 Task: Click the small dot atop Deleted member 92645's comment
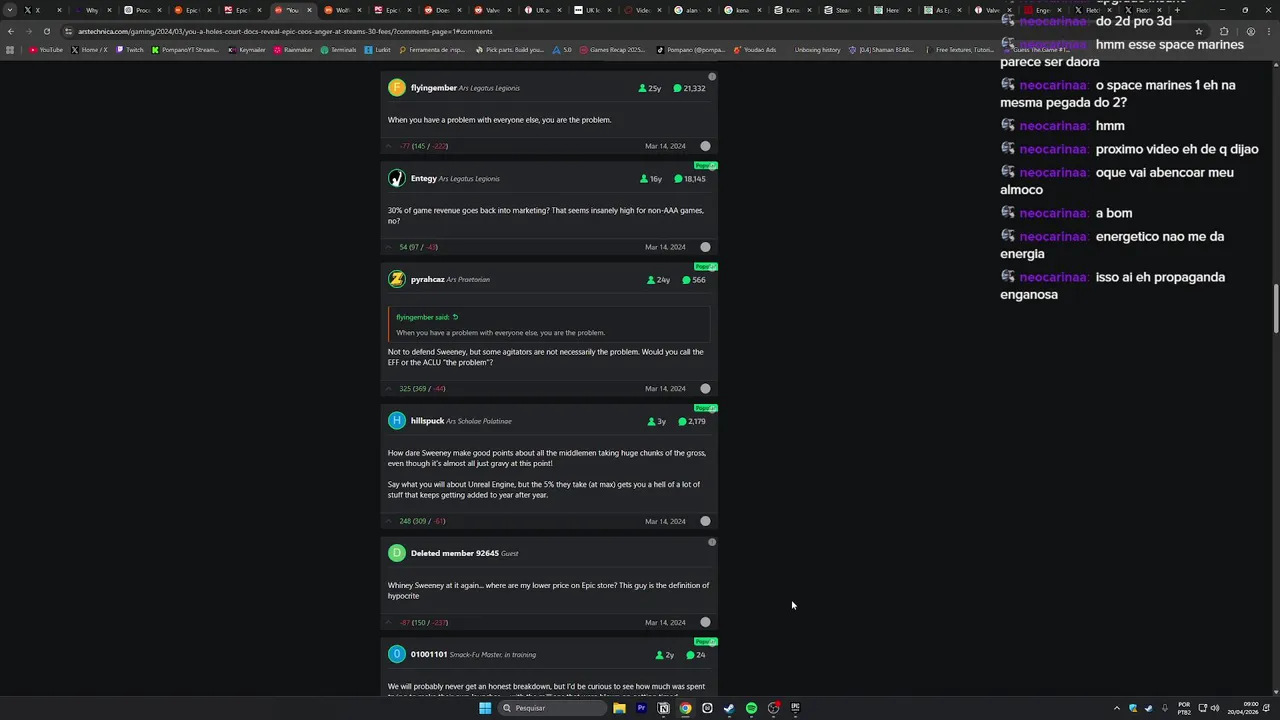coord(712,542)
